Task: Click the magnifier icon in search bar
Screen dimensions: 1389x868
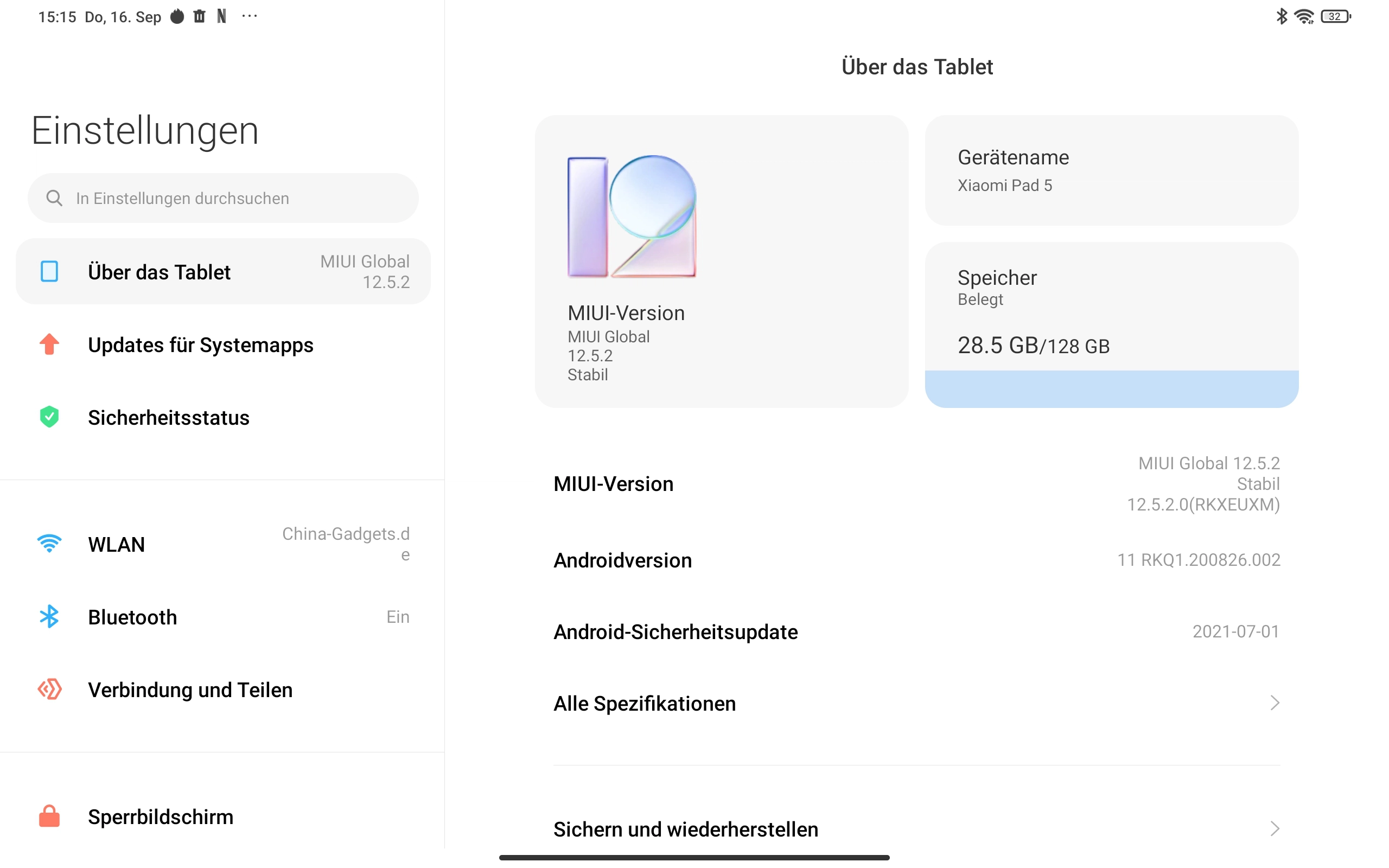Action: (x=54, y=198)
